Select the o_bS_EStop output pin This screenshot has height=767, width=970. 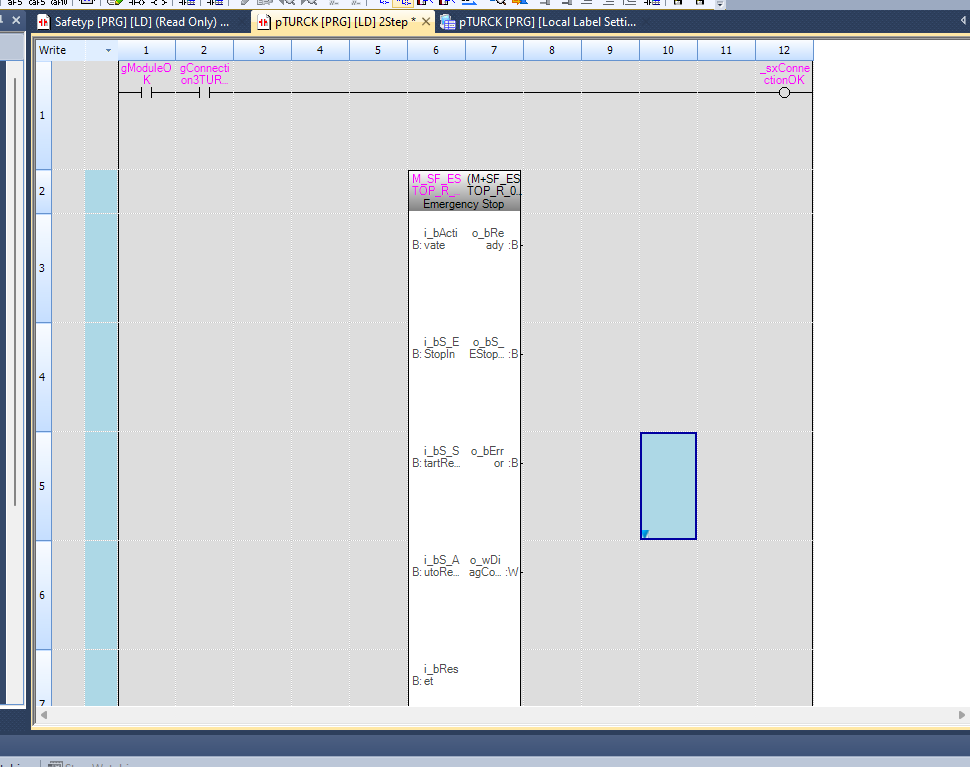tap(494, 348)
